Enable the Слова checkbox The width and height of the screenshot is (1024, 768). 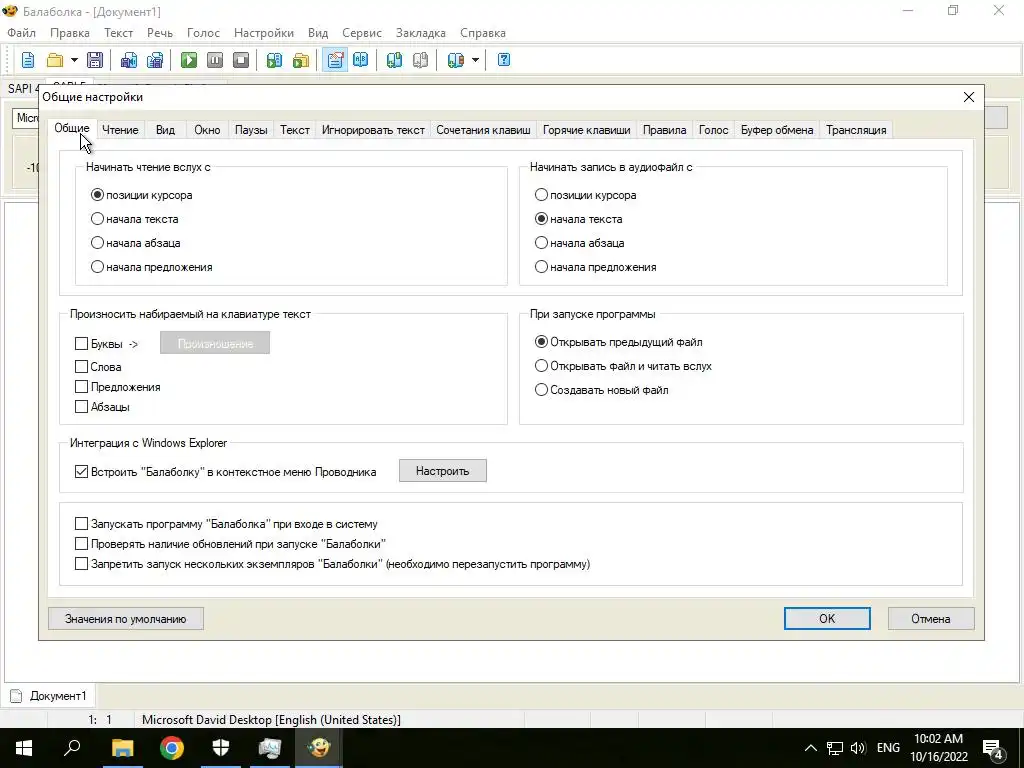click(82, 367)
